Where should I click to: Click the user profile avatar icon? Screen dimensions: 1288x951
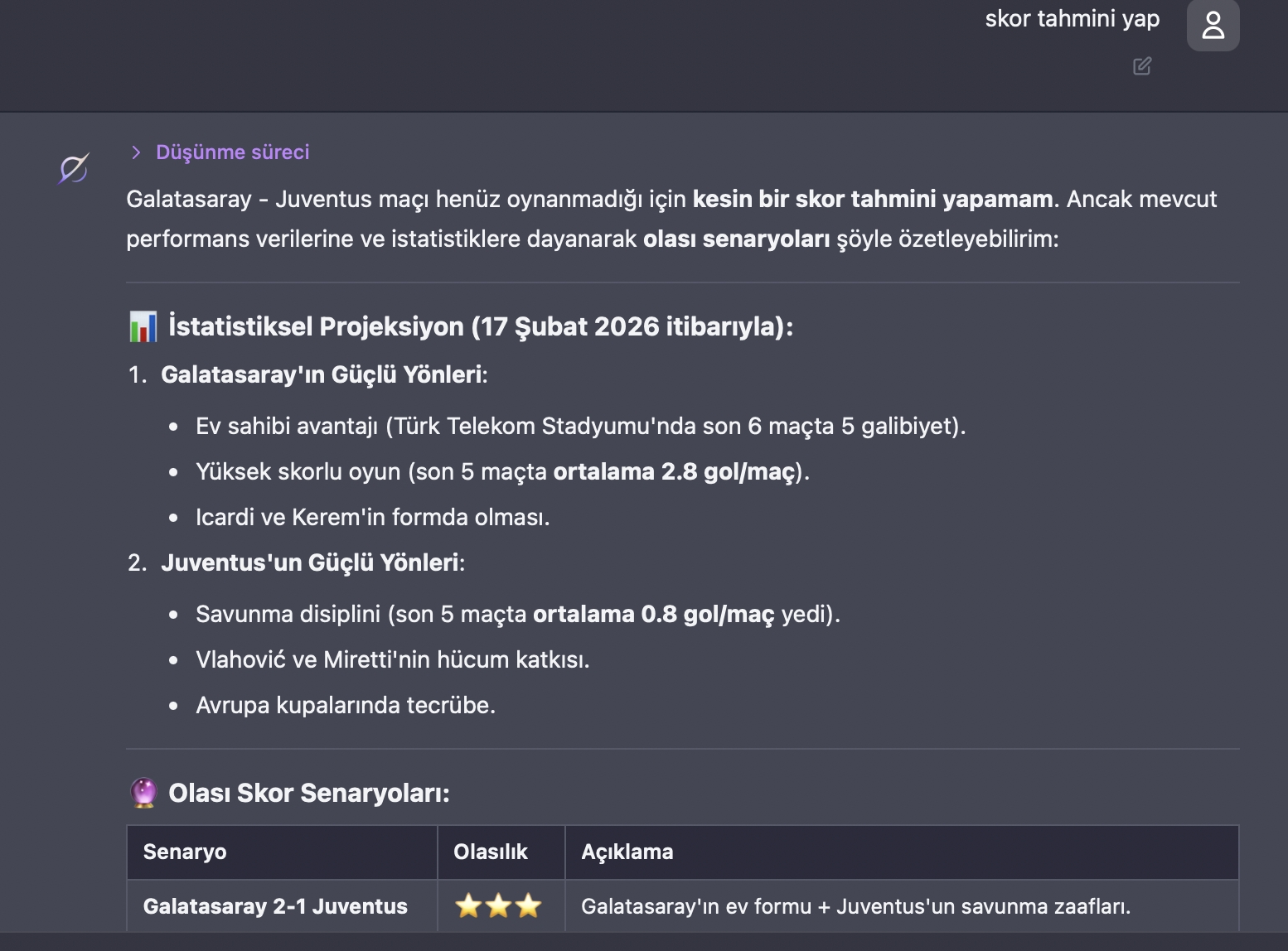click(1213, 25)
